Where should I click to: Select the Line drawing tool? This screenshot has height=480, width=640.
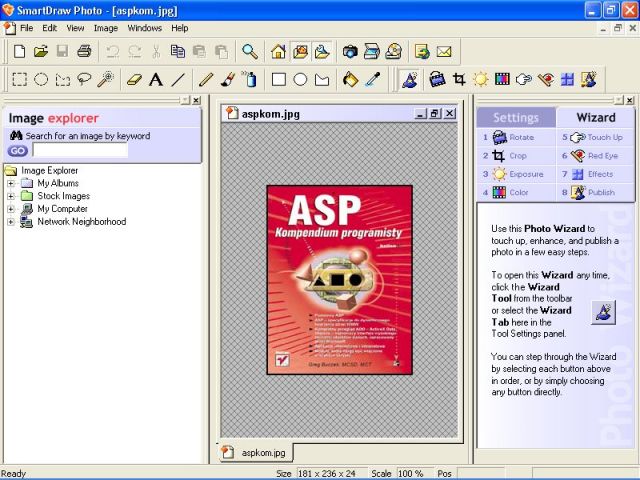point(178,79)
